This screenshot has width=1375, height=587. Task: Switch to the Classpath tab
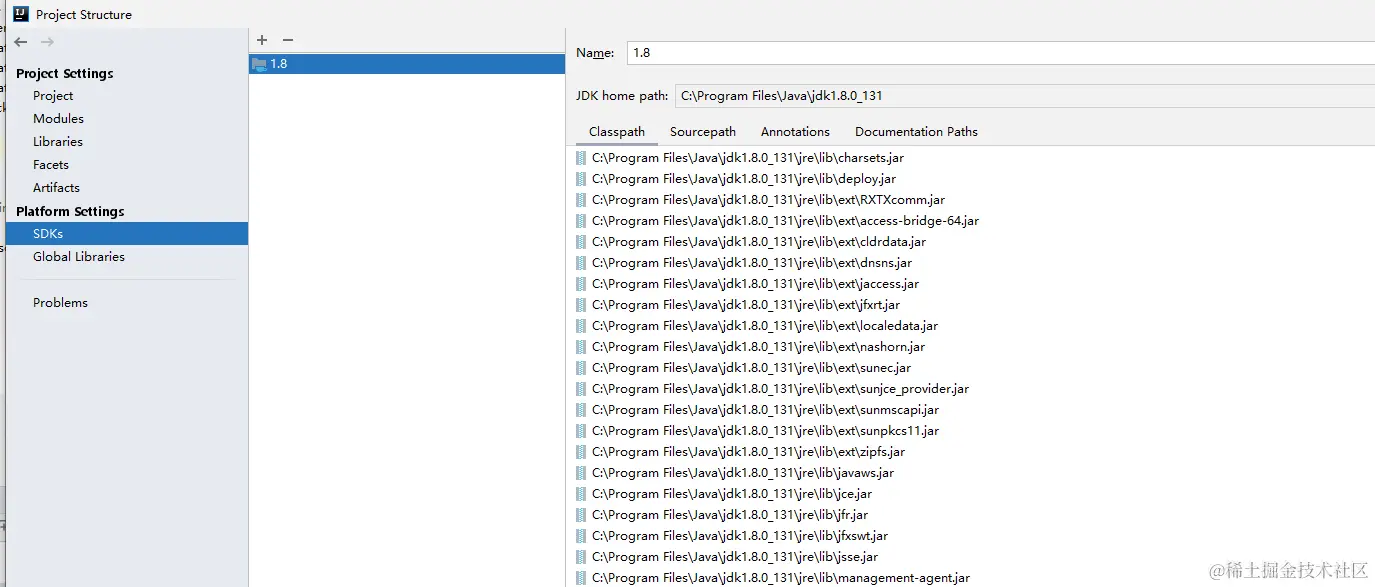tap(617, 132)
